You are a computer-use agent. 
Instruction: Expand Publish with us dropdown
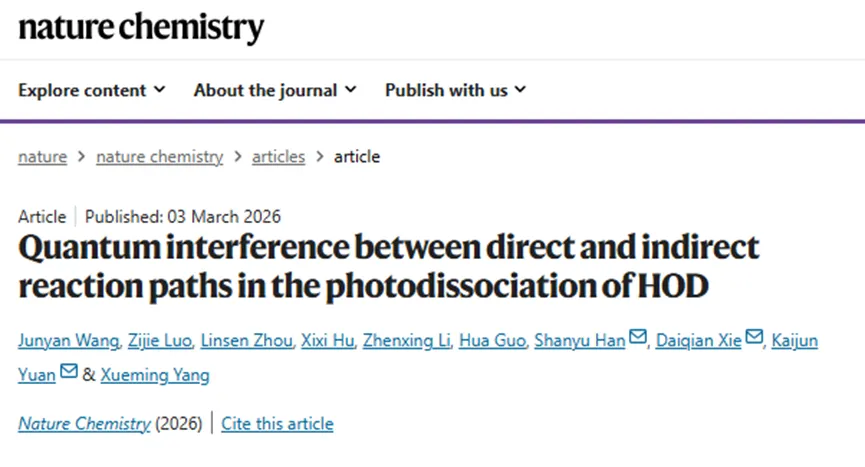[x=455, y=90]
